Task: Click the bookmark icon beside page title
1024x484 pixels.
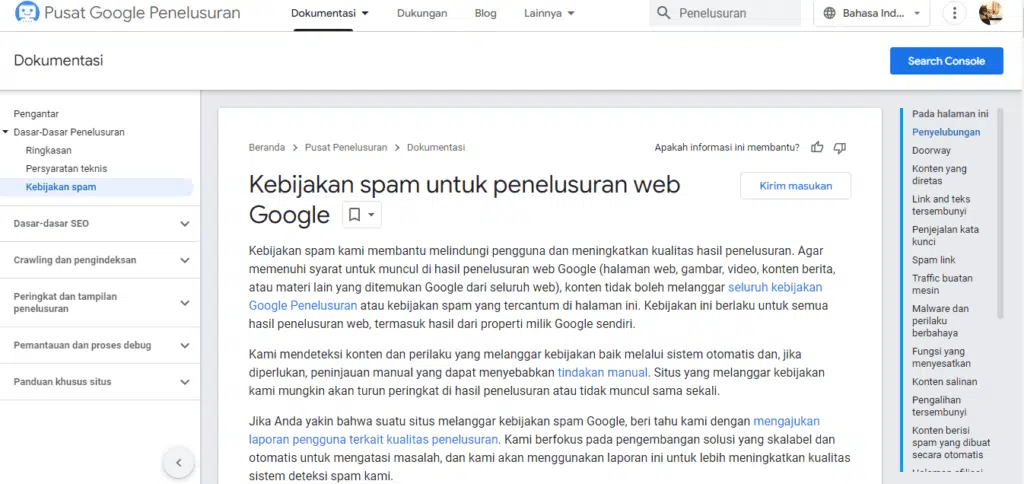Action: click(x=354, y=215)
